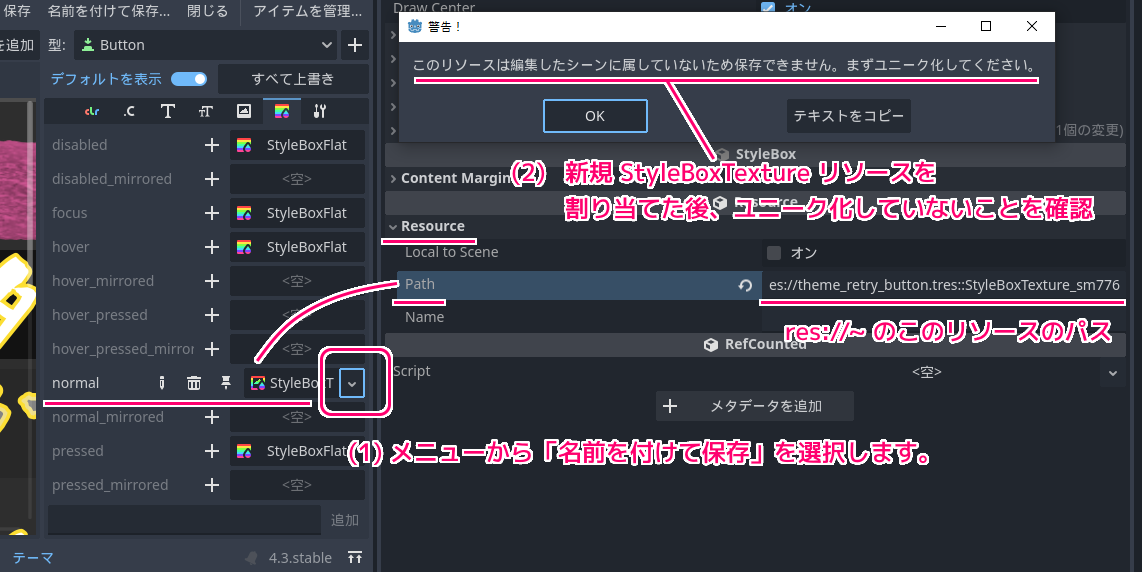Open the last theme items tab
Viewport: 1142px width, 572px height.
click(x=320, y=111)
